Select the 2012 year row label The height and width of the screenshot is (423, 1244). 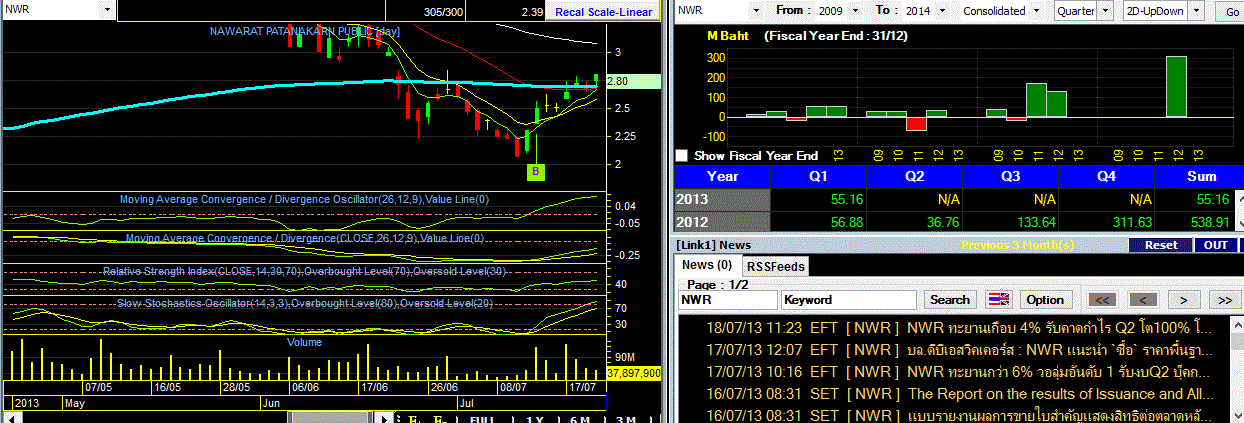(x=722, y=221)
